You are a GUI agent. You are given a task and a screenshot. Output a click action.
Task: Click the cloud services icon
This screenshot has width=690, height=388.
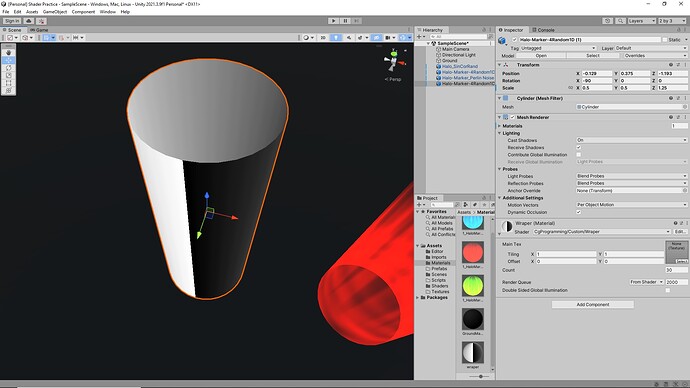click(x=29, y=21)
